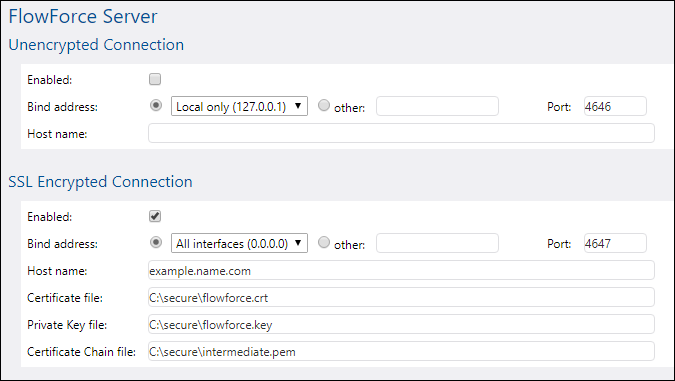Click the Certificate Chain file label
This screenshot has height=381, width=675.
(81, 352)
